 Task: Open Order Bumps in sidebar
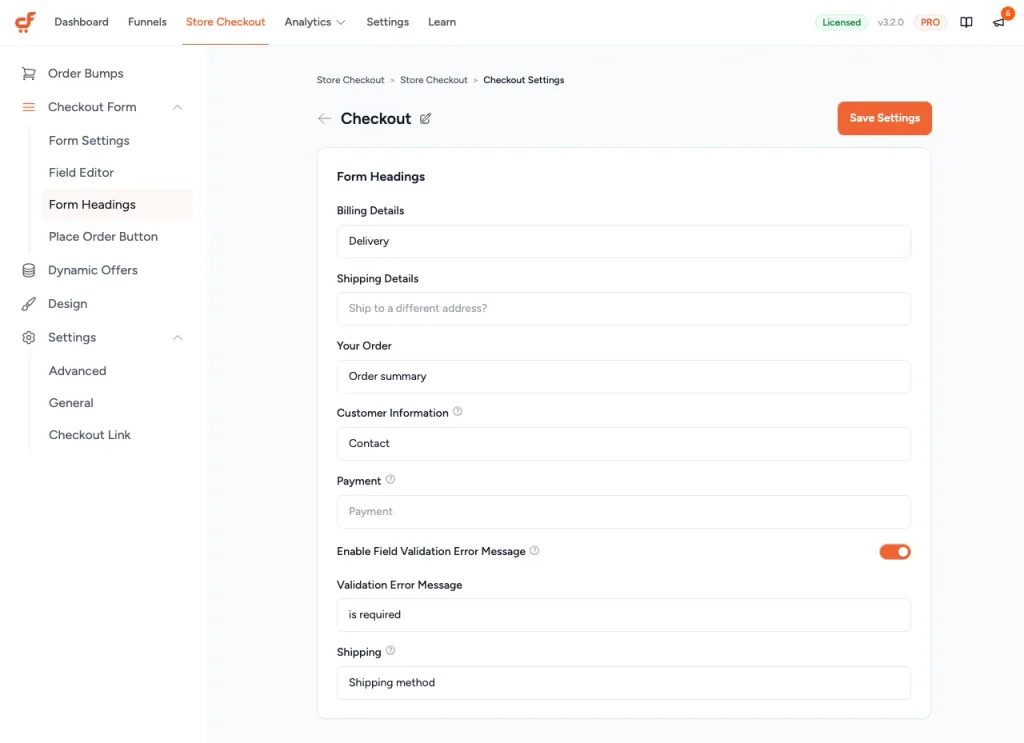point(86,73)
